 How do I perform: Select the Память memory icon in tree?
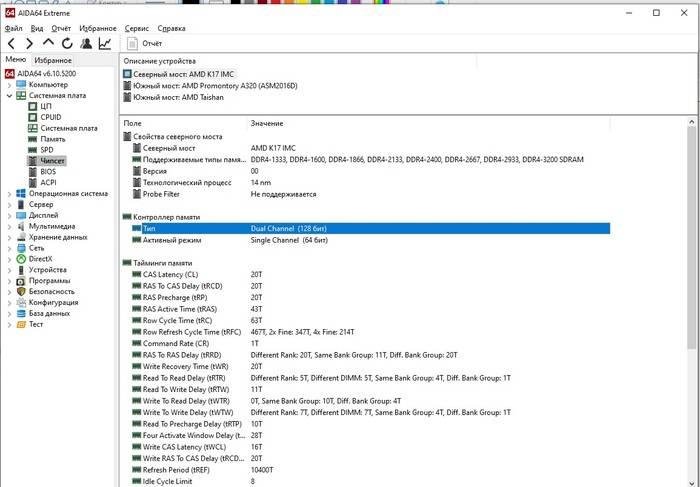tap(33, 139)
